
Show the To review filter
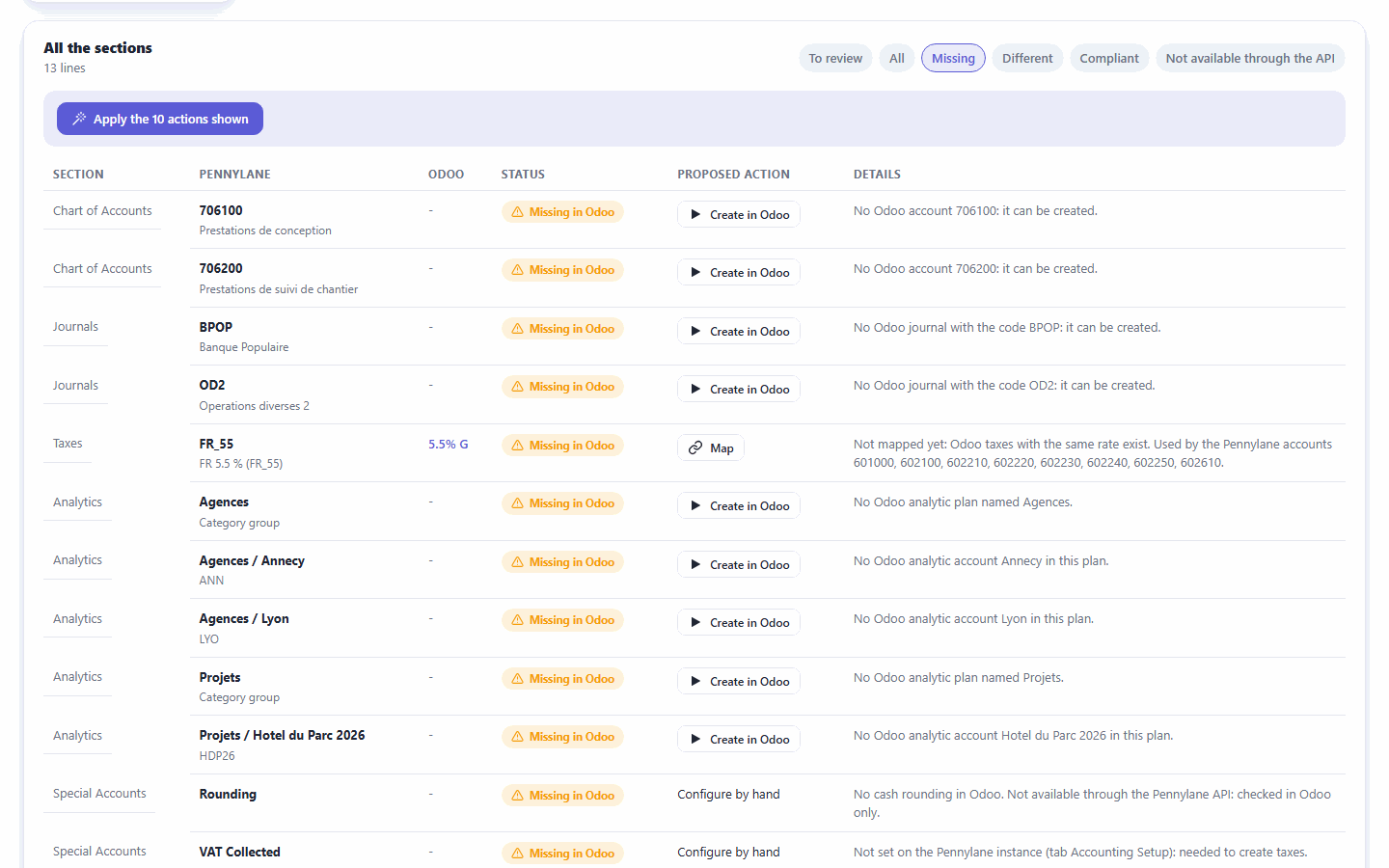pos(835,58)
